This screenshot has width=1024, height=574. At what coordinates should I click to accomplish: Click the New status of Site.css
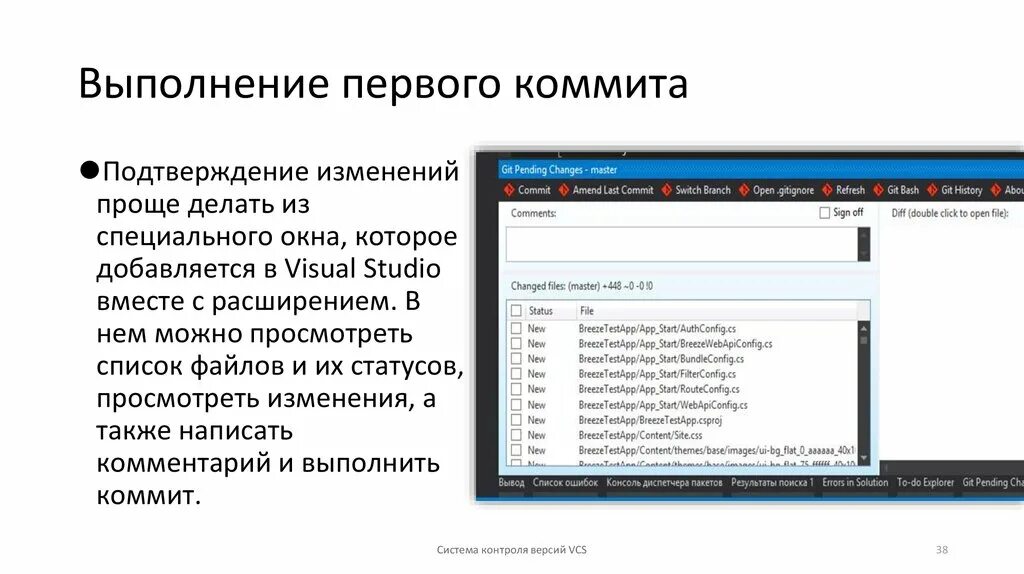tap(536, 435)
